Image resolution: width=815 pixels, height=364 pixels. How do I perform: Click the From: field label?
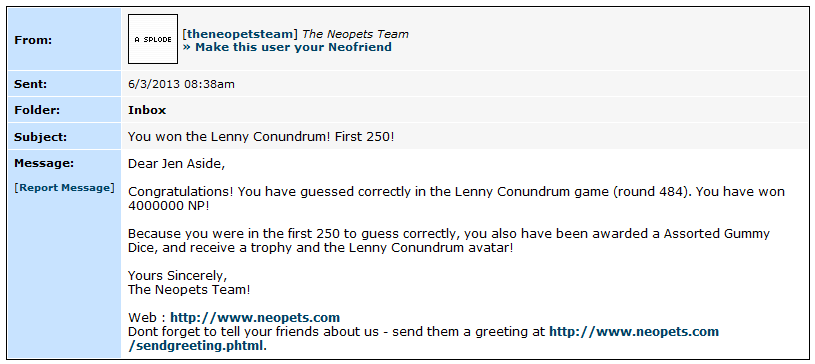(33, 40)
